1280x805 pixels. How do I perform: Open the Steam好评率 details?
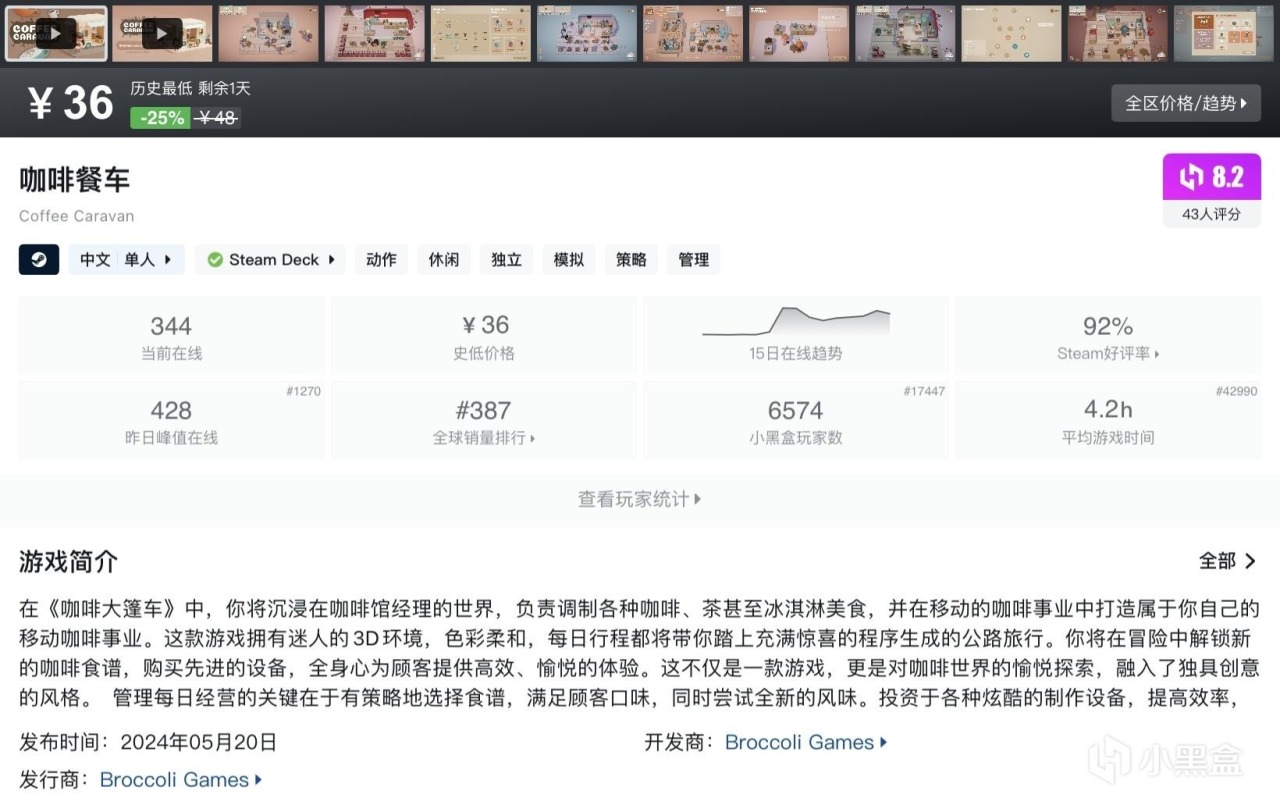point(1108,354)
